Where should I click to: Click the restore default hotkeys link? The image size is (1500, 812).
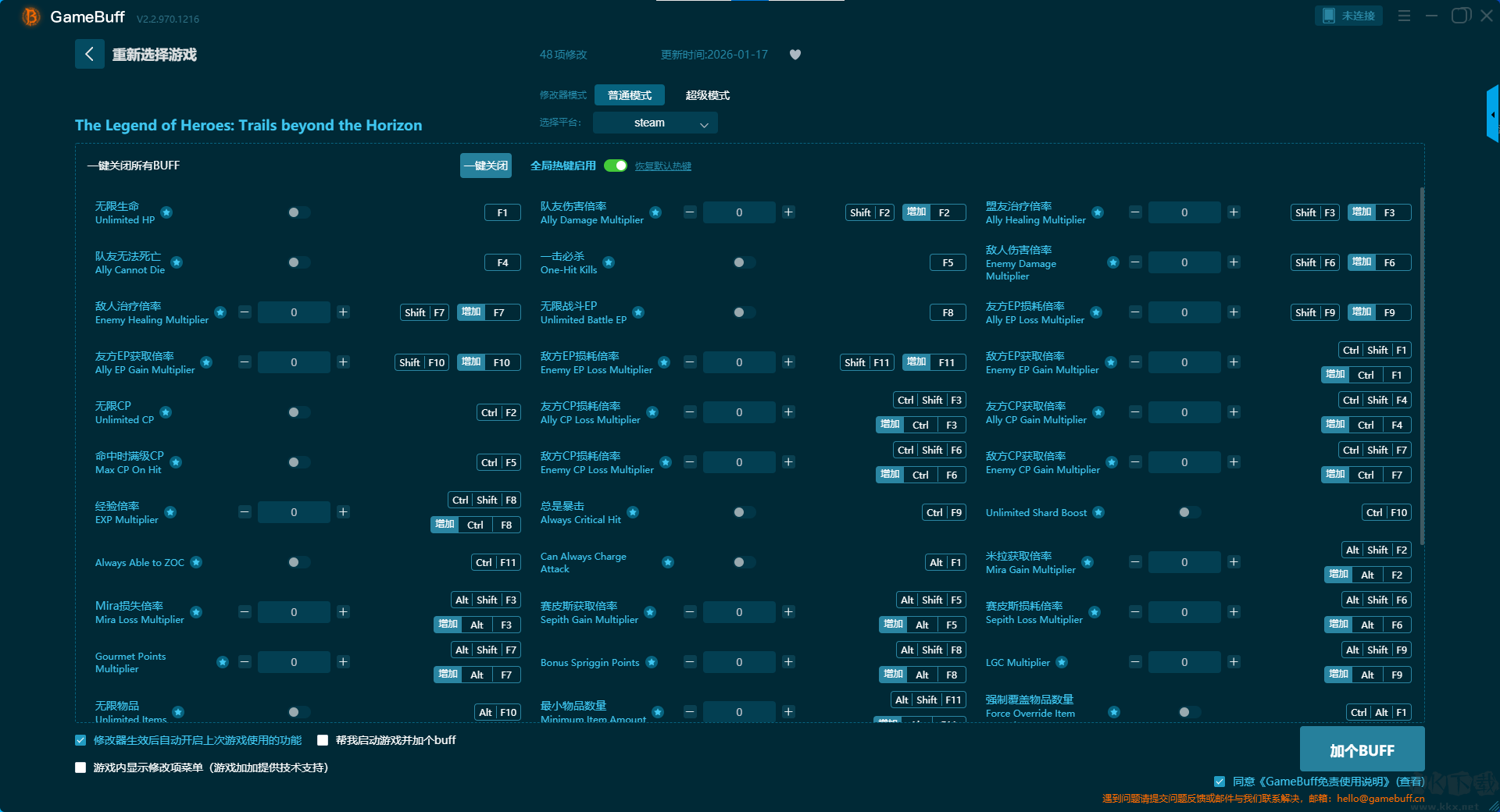[x=662, y=166]
